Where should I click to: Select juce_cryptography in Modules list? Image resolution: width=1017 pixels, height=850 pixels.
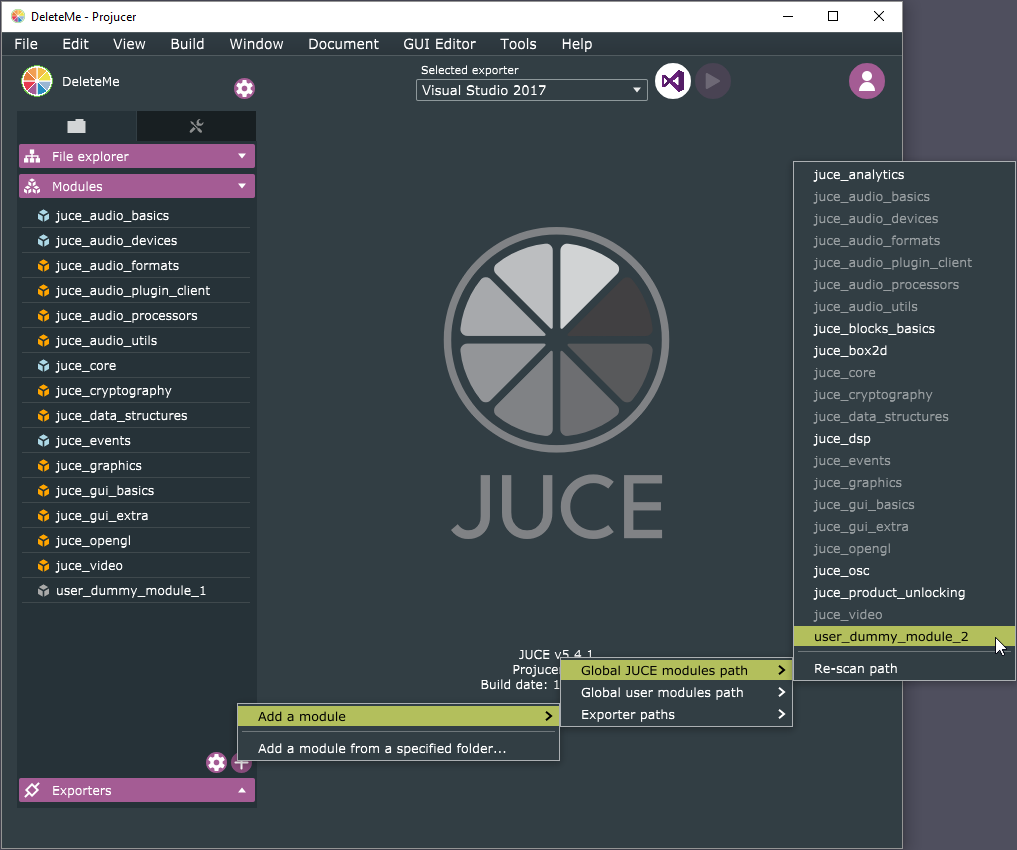(x=136, y=391)
